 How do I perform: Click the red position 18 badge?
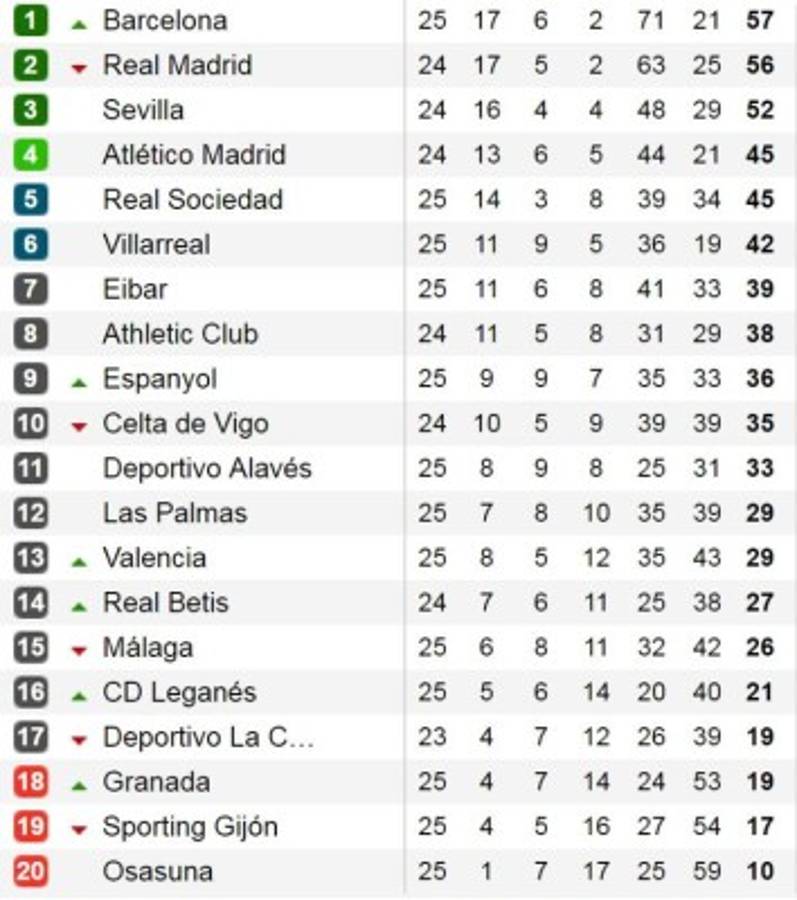(x=30, y=782)
